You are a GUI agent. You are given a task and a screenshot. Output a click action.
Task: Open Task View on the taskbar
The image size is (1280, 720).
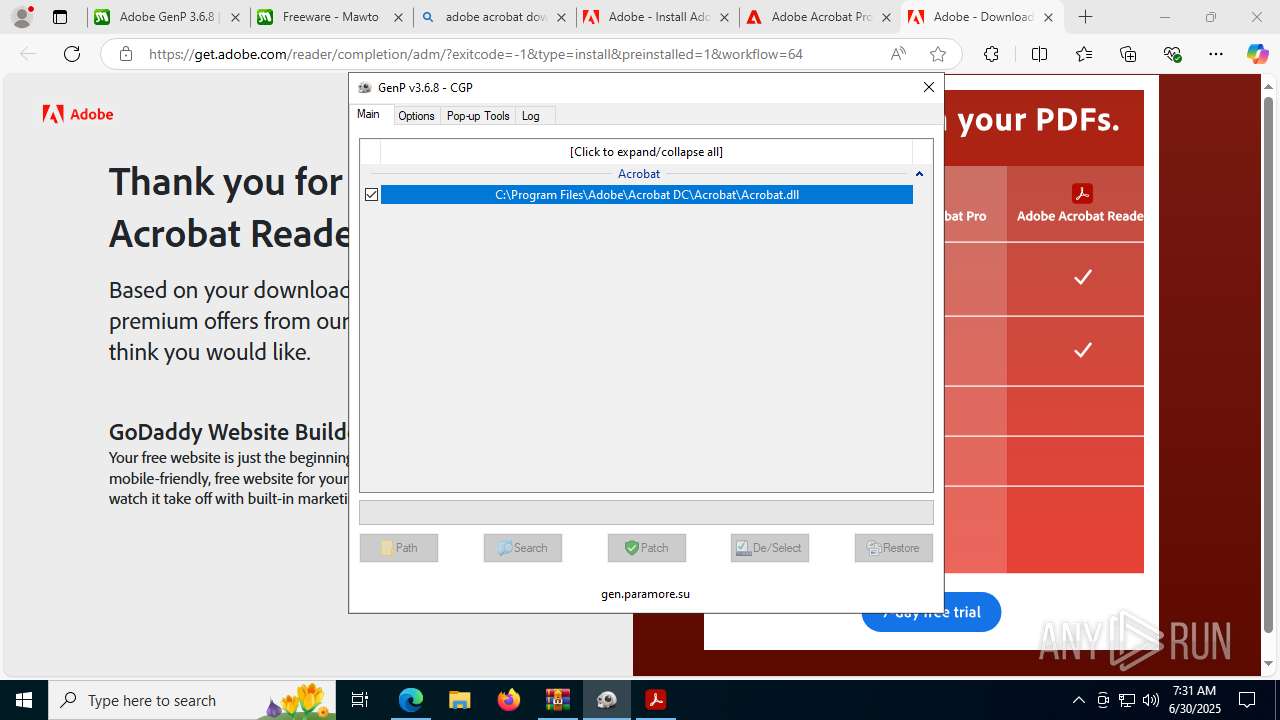[x=361, y=700]
